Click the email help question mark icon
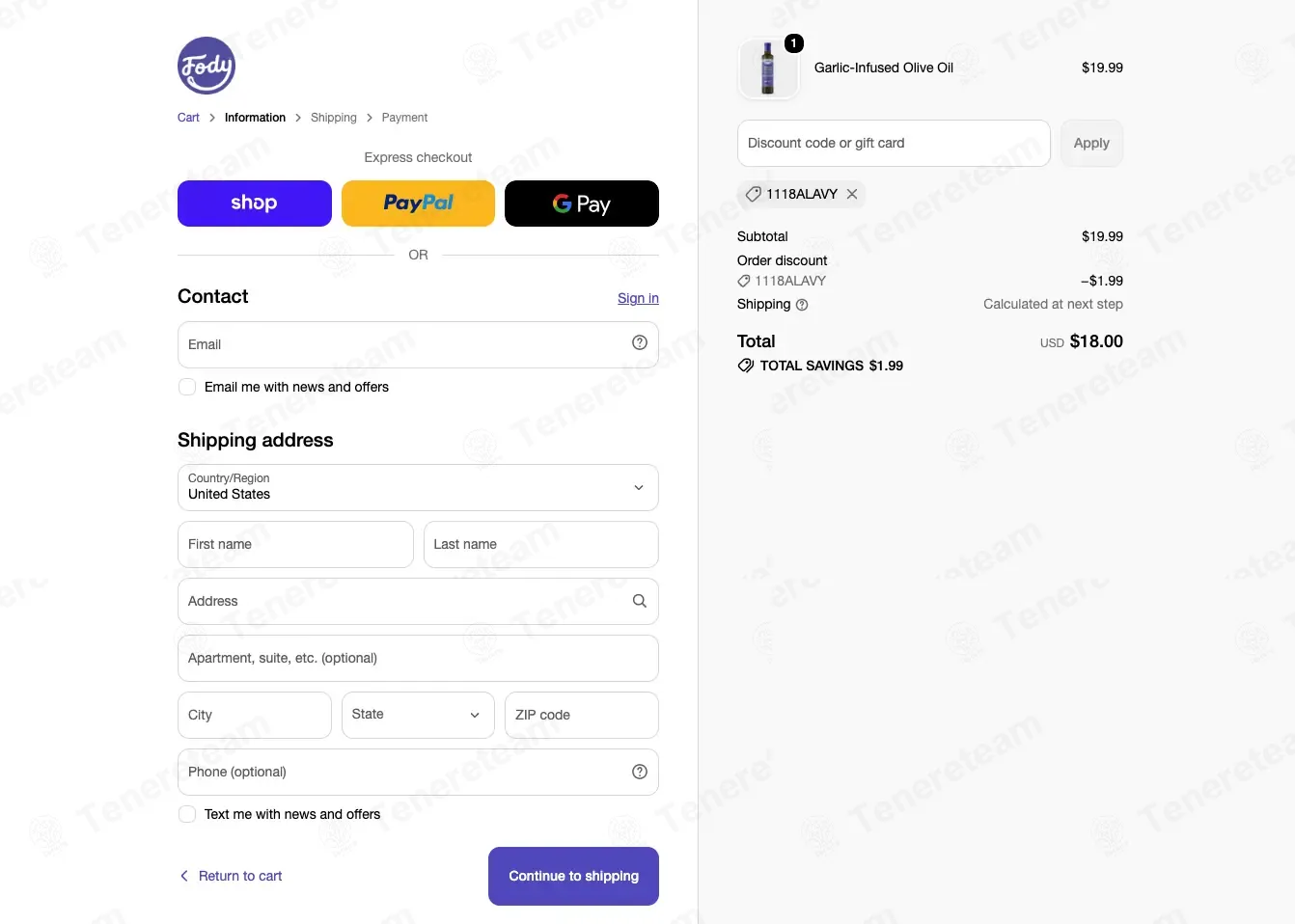1295x924 pixels. [640, 342]
